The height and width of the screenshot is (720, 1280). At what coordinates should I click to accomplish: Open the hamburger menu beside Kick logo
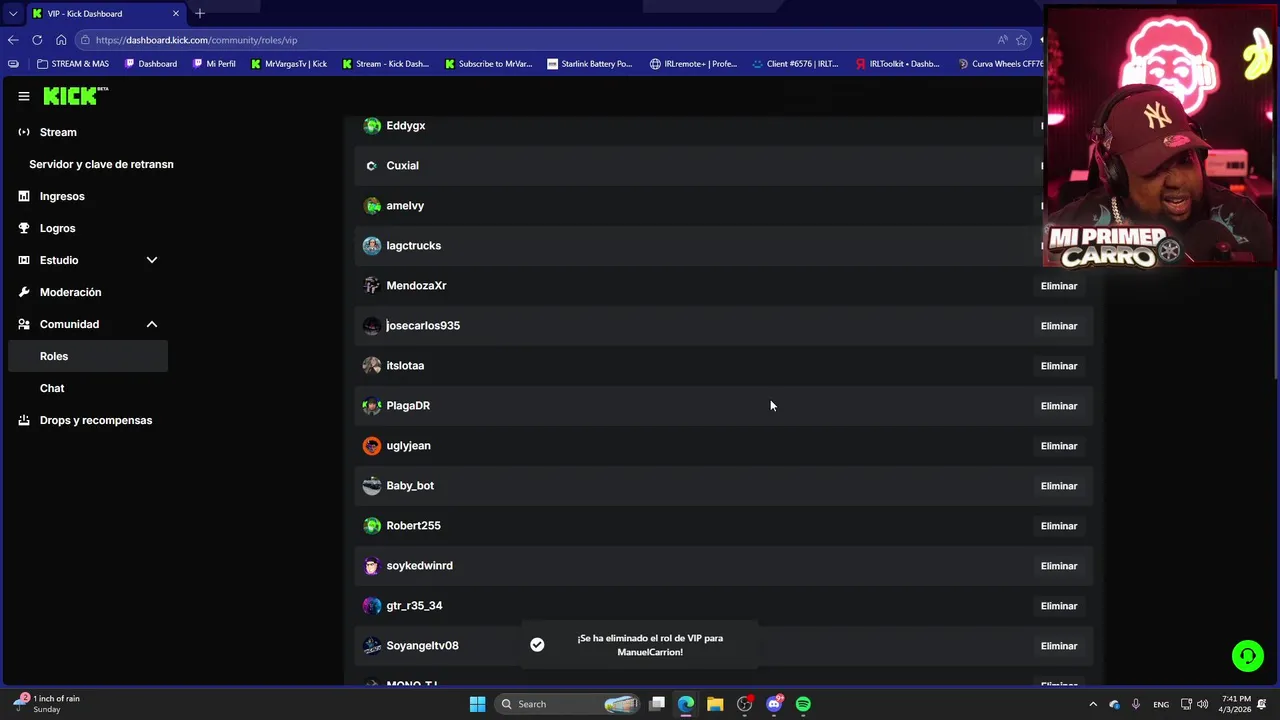(x=24, y=96)
